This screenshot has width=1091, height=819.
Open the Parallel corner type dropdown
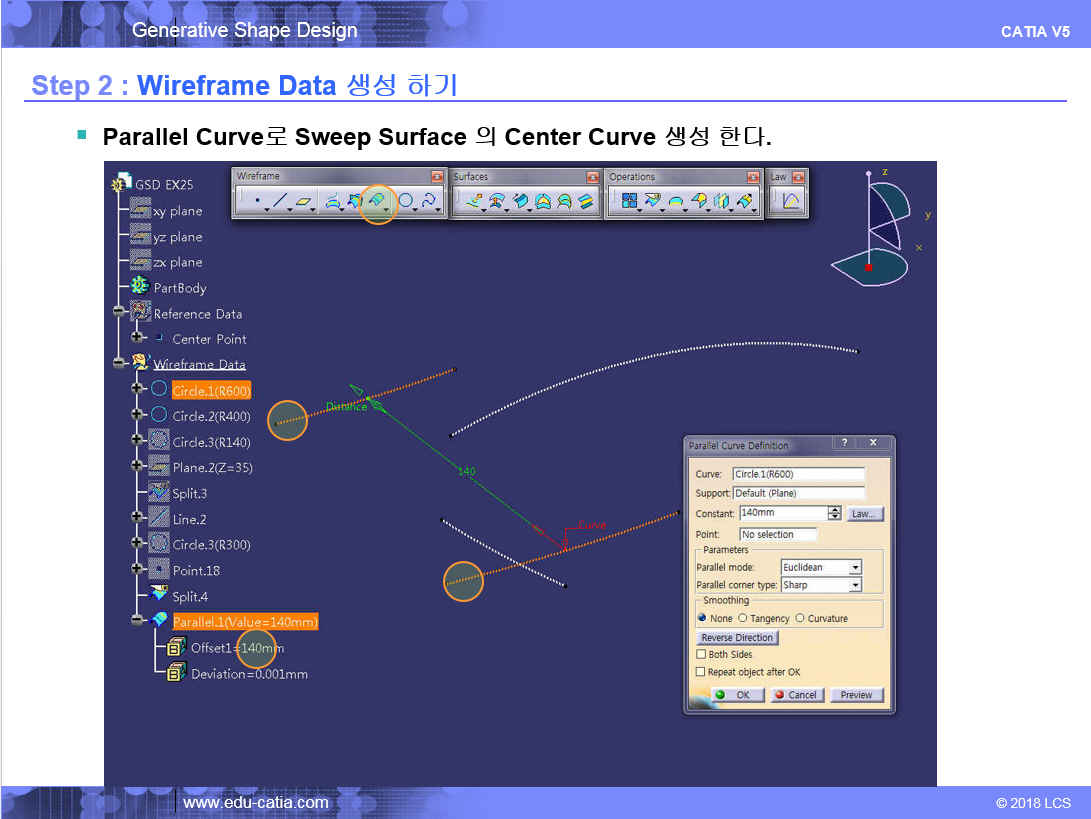(855, 585)
